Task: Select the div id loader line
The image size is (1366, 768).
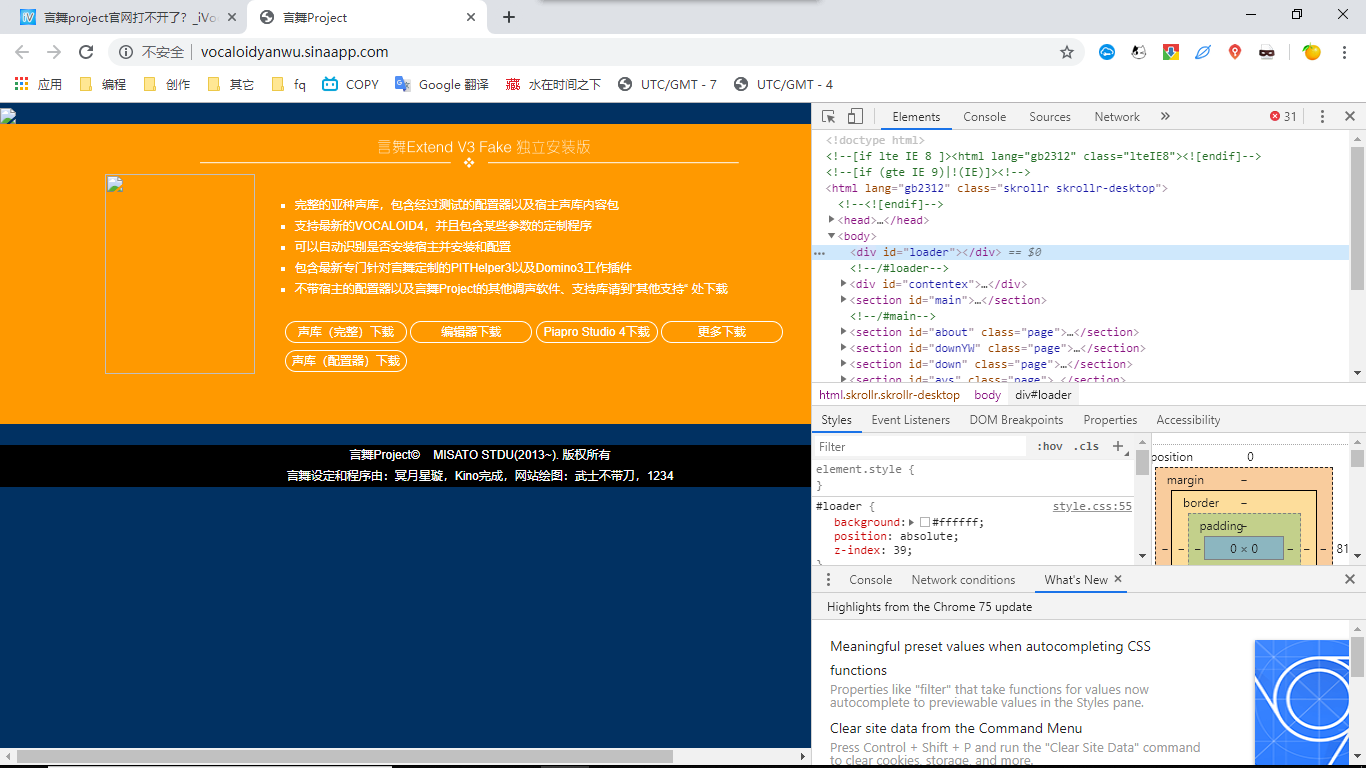Action: coord(1081,252)
